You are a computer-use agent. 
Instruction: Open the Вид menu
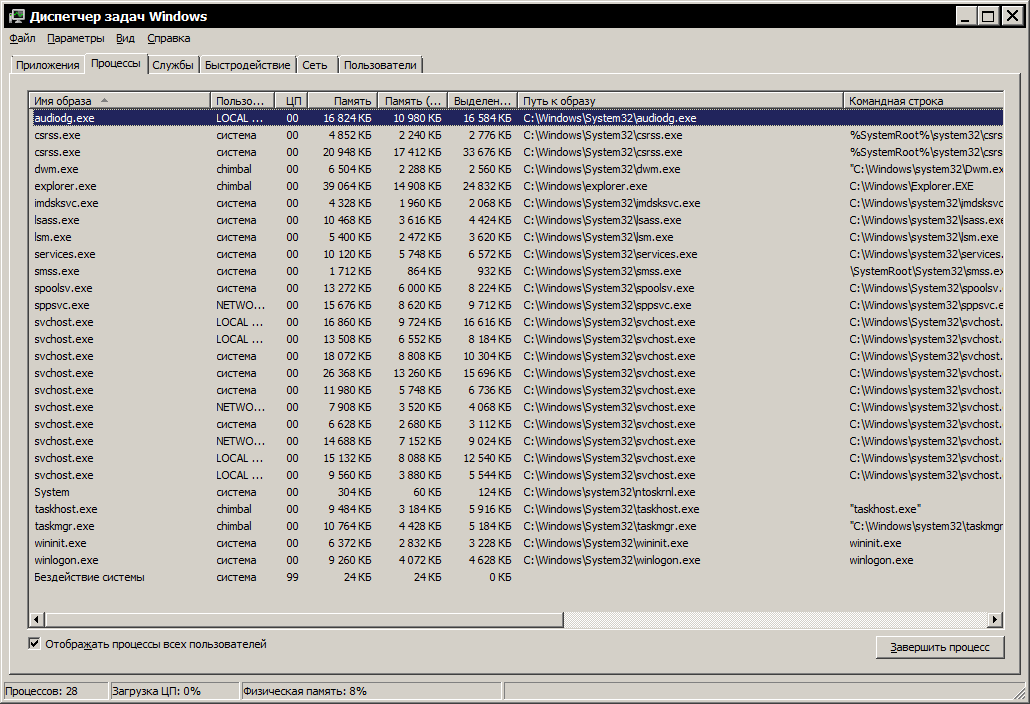125,38
